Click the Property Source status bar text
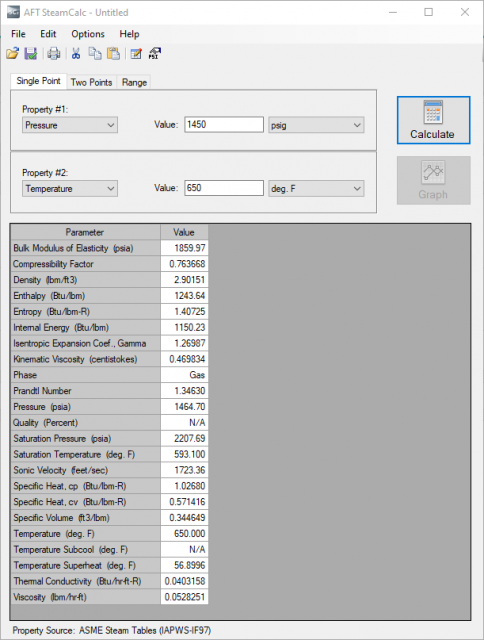This screenshot has height=640, width=484. (112, 631)
